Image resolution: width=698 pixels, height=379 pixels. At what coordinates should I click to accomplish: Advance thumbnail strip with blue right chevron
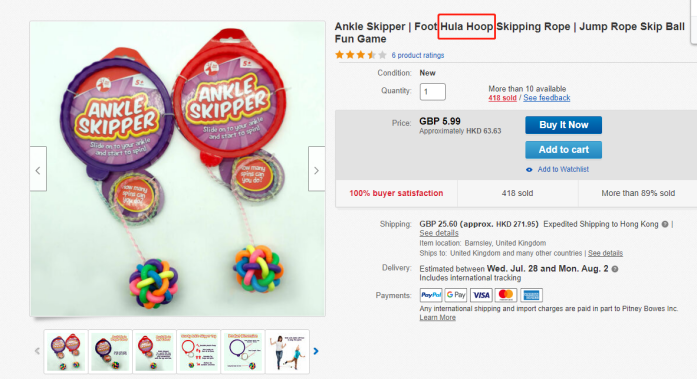[x=316, y=351]
